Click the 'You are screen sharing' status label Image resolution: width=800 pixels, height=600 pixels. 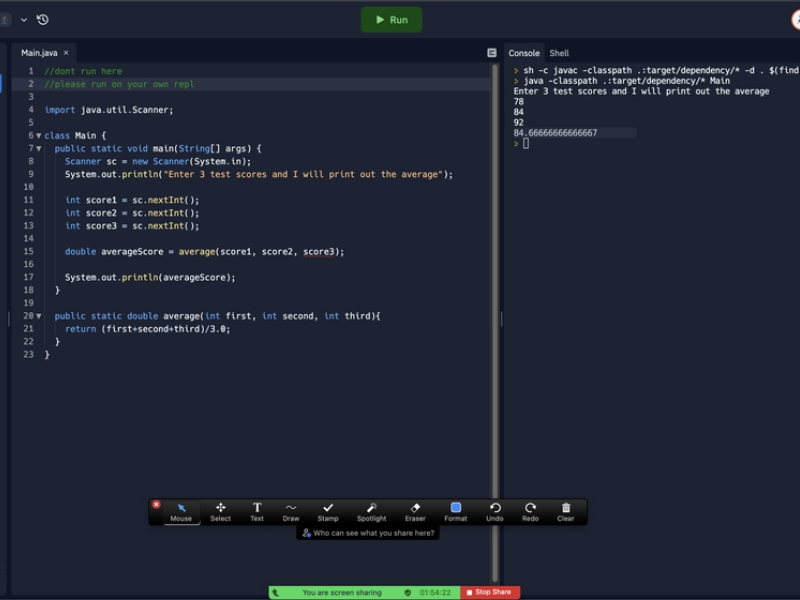[342, 593]
